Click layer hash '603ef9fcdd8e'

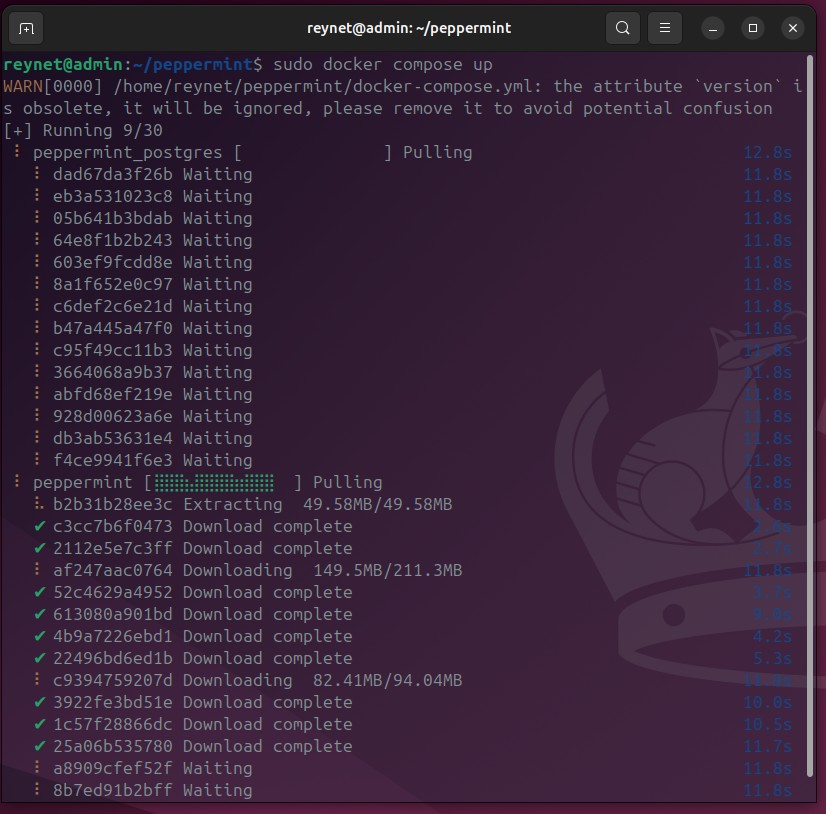(x=113, y=262)
